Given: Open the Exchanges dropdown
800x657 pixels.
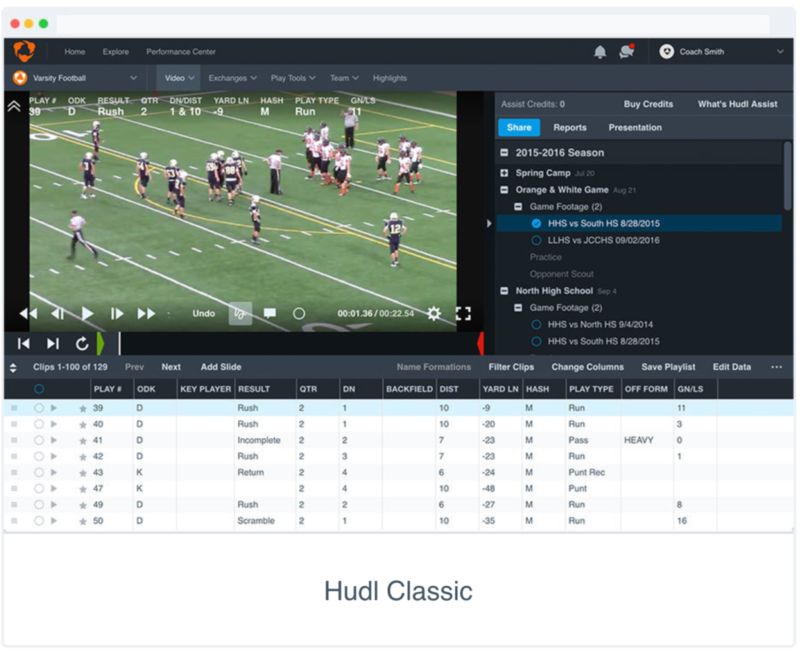Looking at the screenshot, I should coord(232,78).
